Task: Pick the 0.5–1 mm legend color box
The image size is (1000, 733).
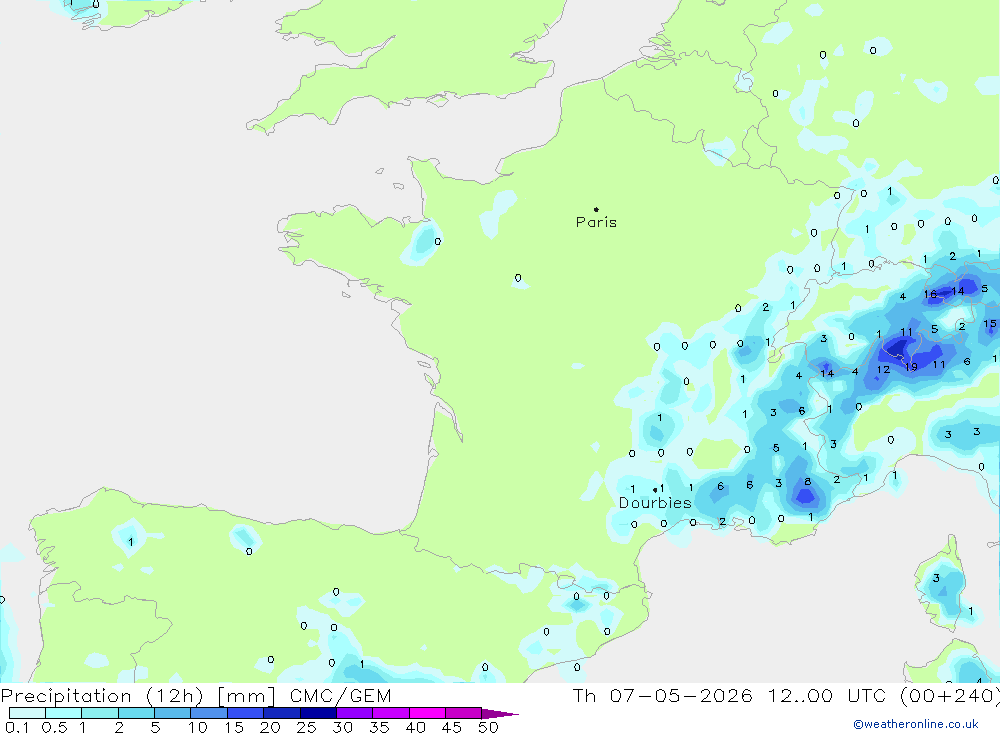Action: (64, 713)
